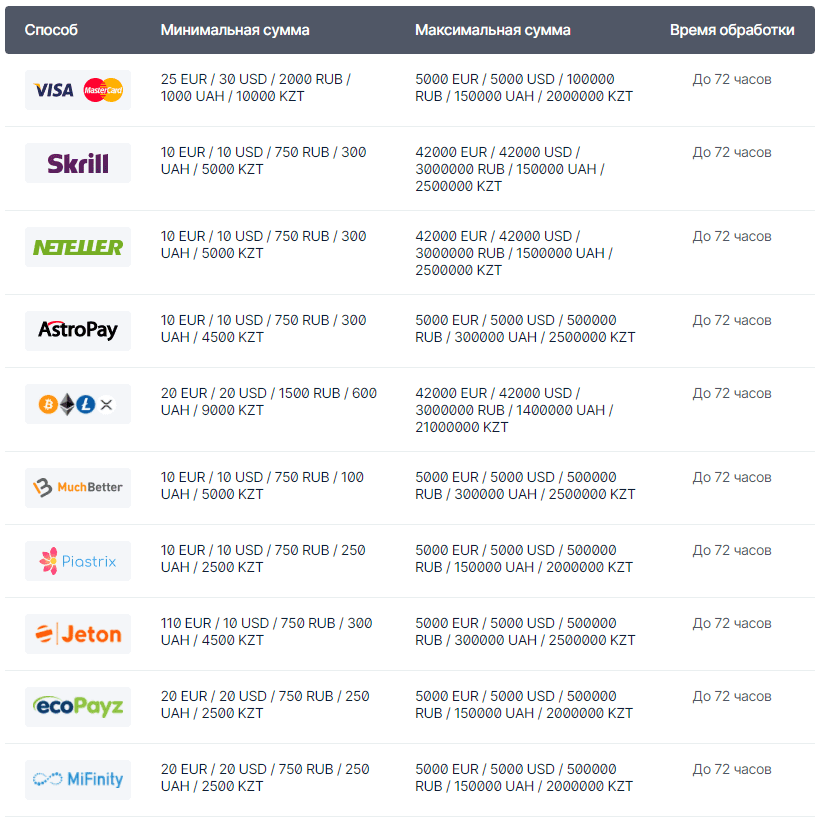Click the Bitcoin icon
Viewport: 821px width, 825px height.
[47, 404]
